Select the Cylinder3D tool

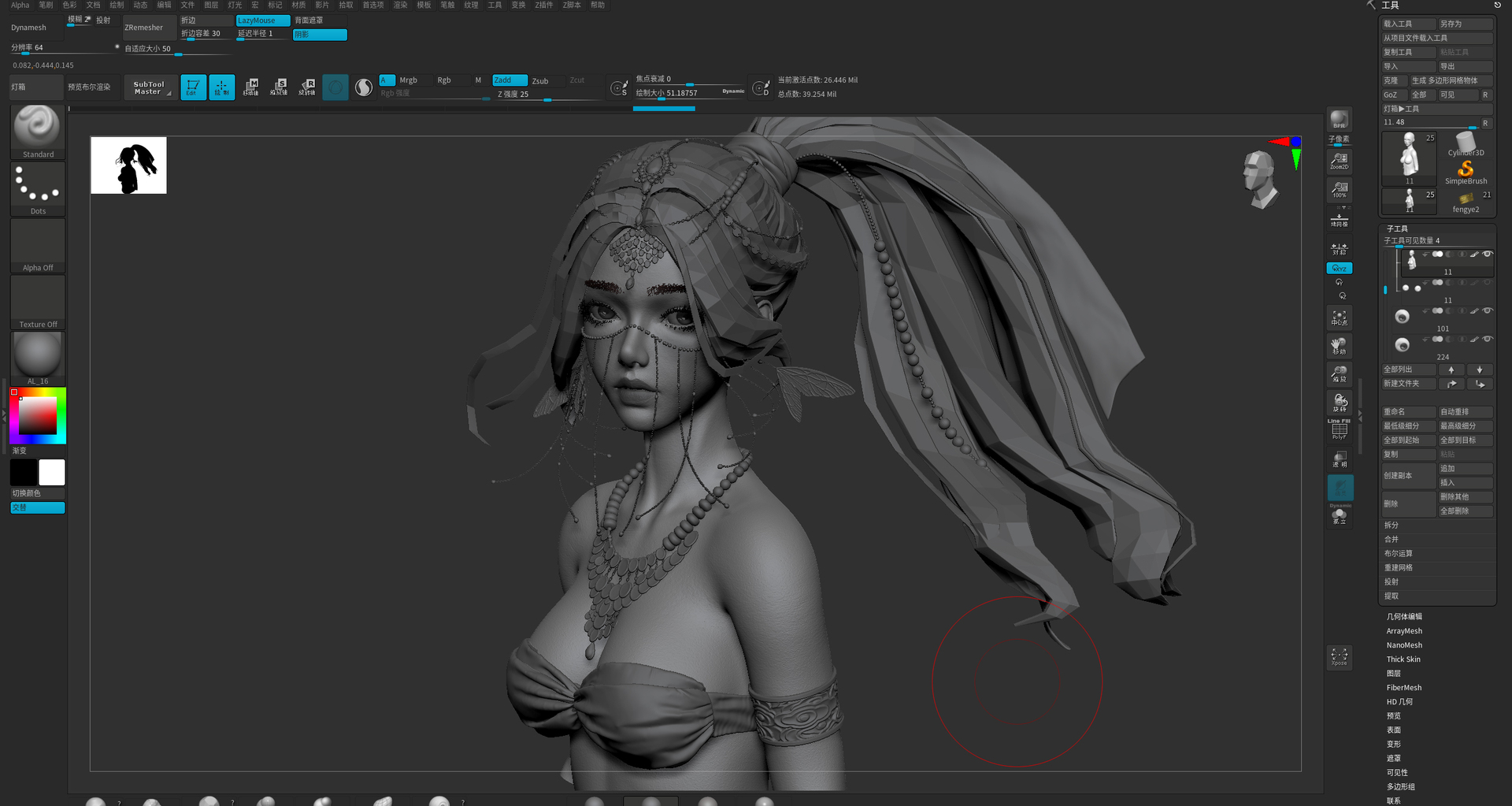[1466, 144]
